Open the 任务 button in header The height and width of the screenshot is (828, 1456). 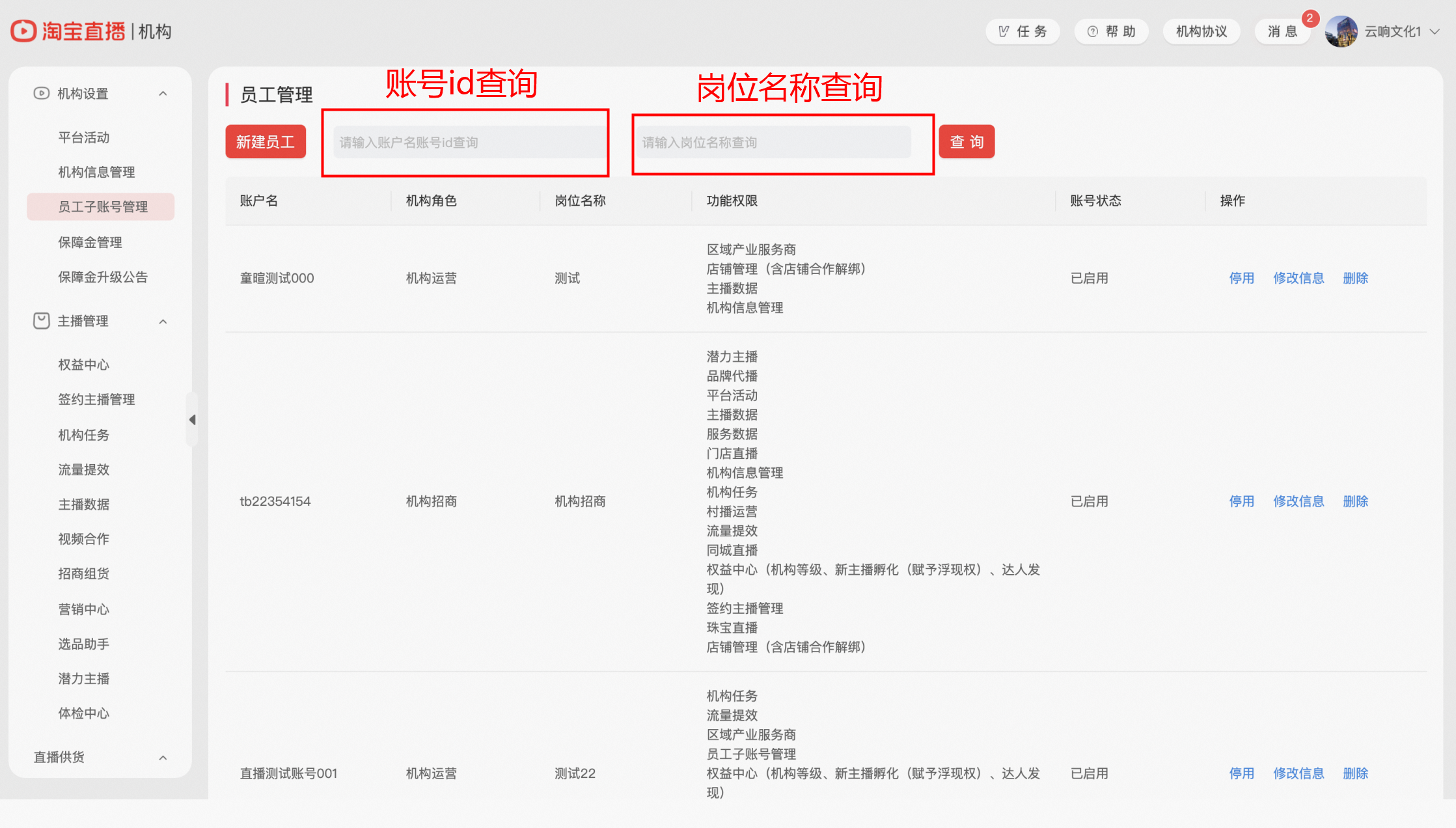1023,31
